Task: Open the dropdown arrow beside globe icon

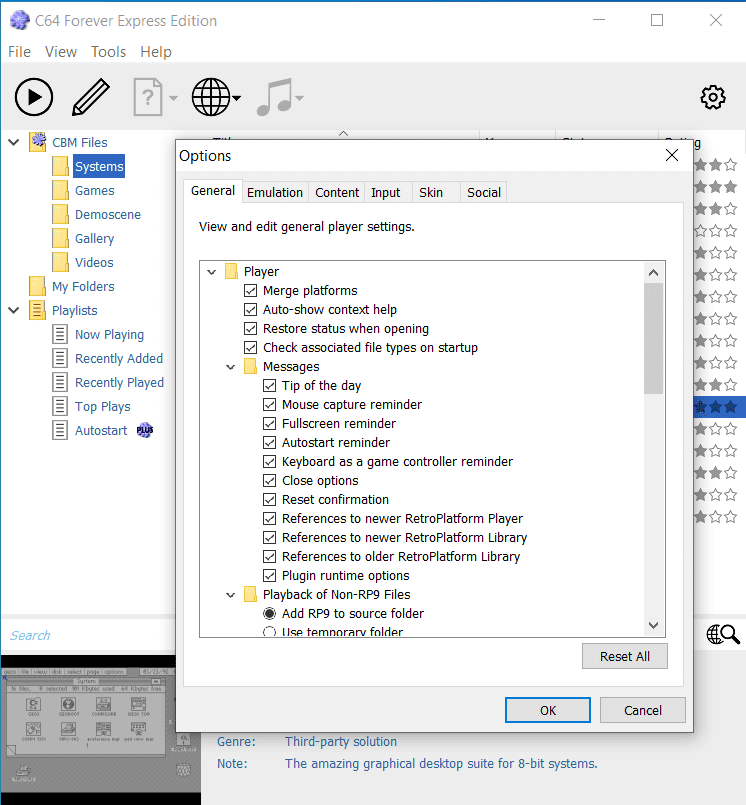Action: coord(236,98)
